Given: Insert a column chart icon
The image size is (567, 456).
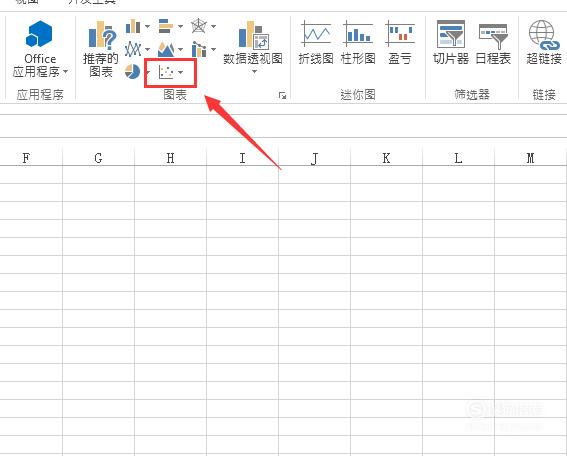Looking at the screenshot, I should (x=133, y=26).
